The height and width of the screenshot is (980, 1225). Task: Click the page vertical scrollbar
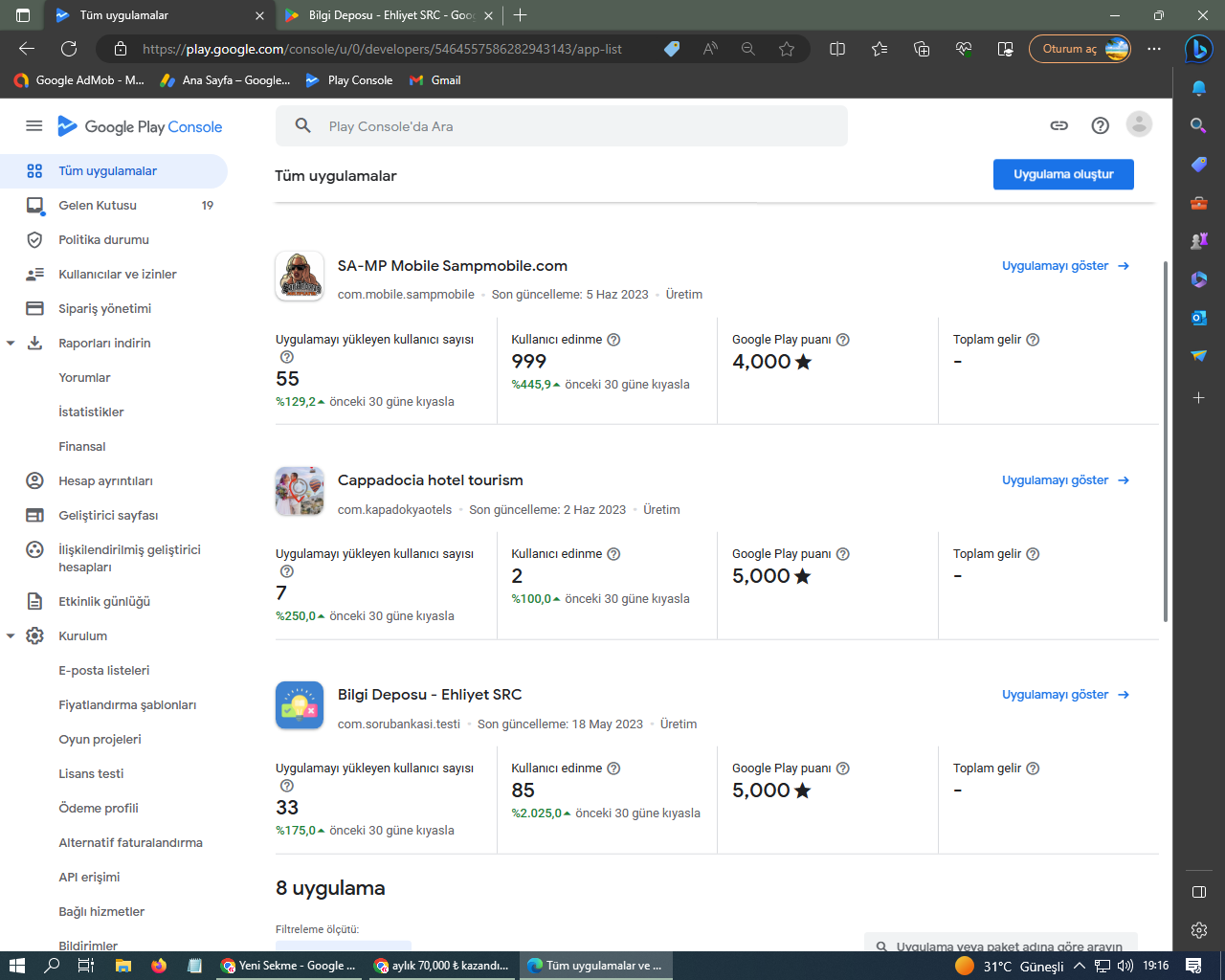tap(1165, 440)
